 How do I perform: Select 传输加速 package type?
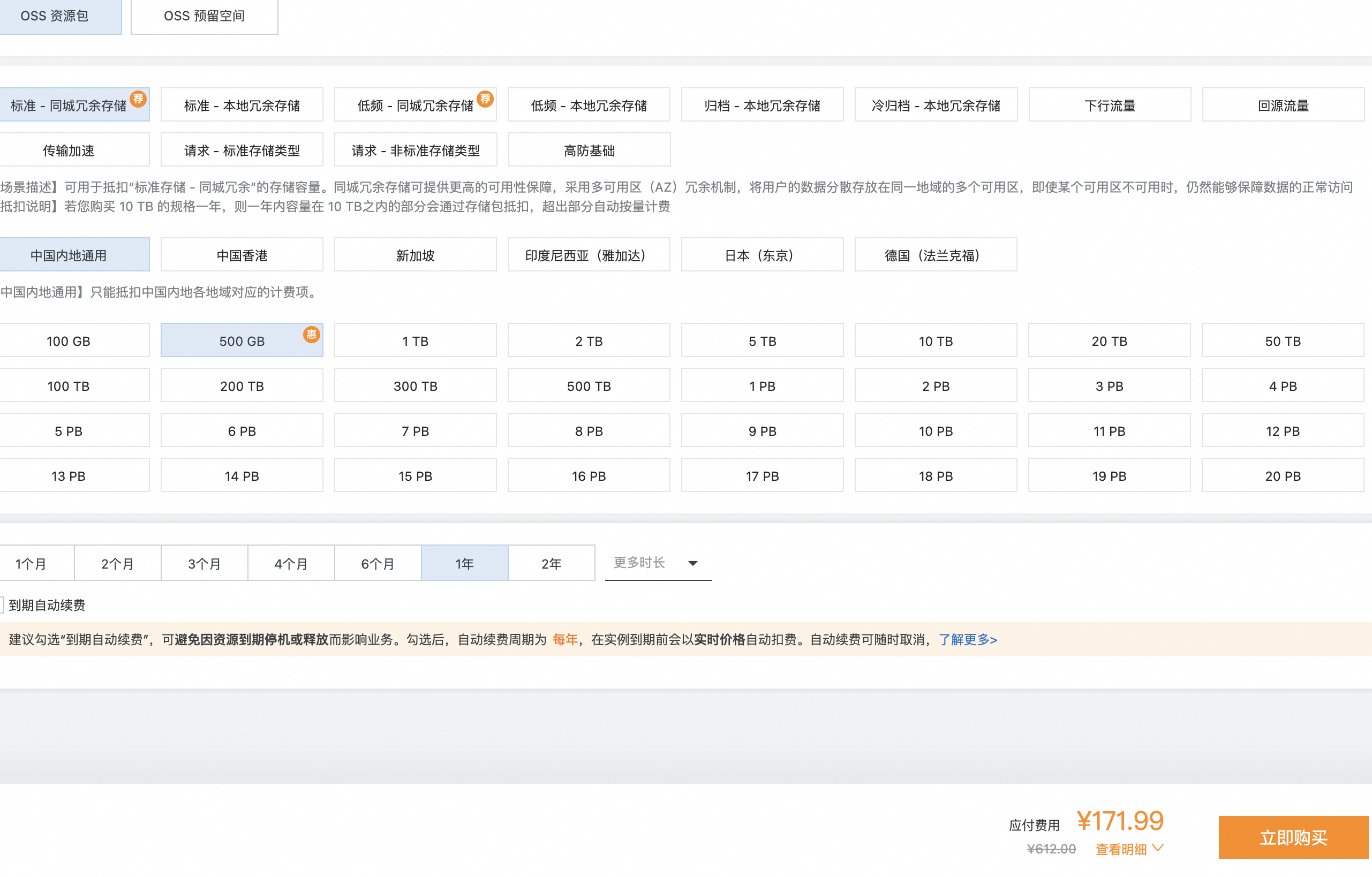[x=69, y=150]
